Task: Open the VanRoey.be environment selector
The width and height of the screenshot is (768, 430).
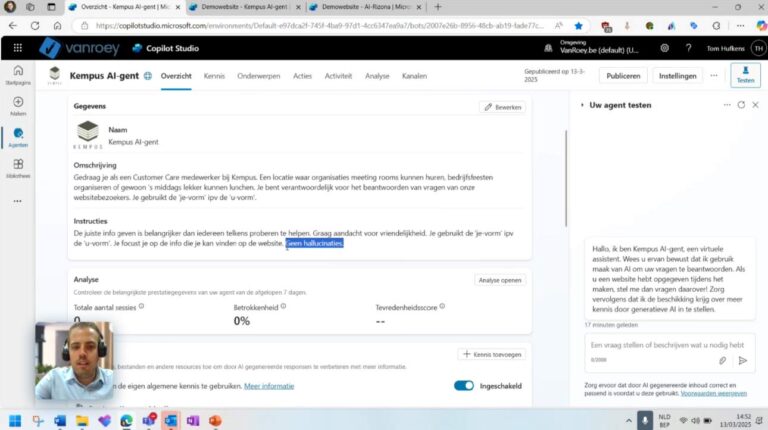Action: [x=599, y=48]
